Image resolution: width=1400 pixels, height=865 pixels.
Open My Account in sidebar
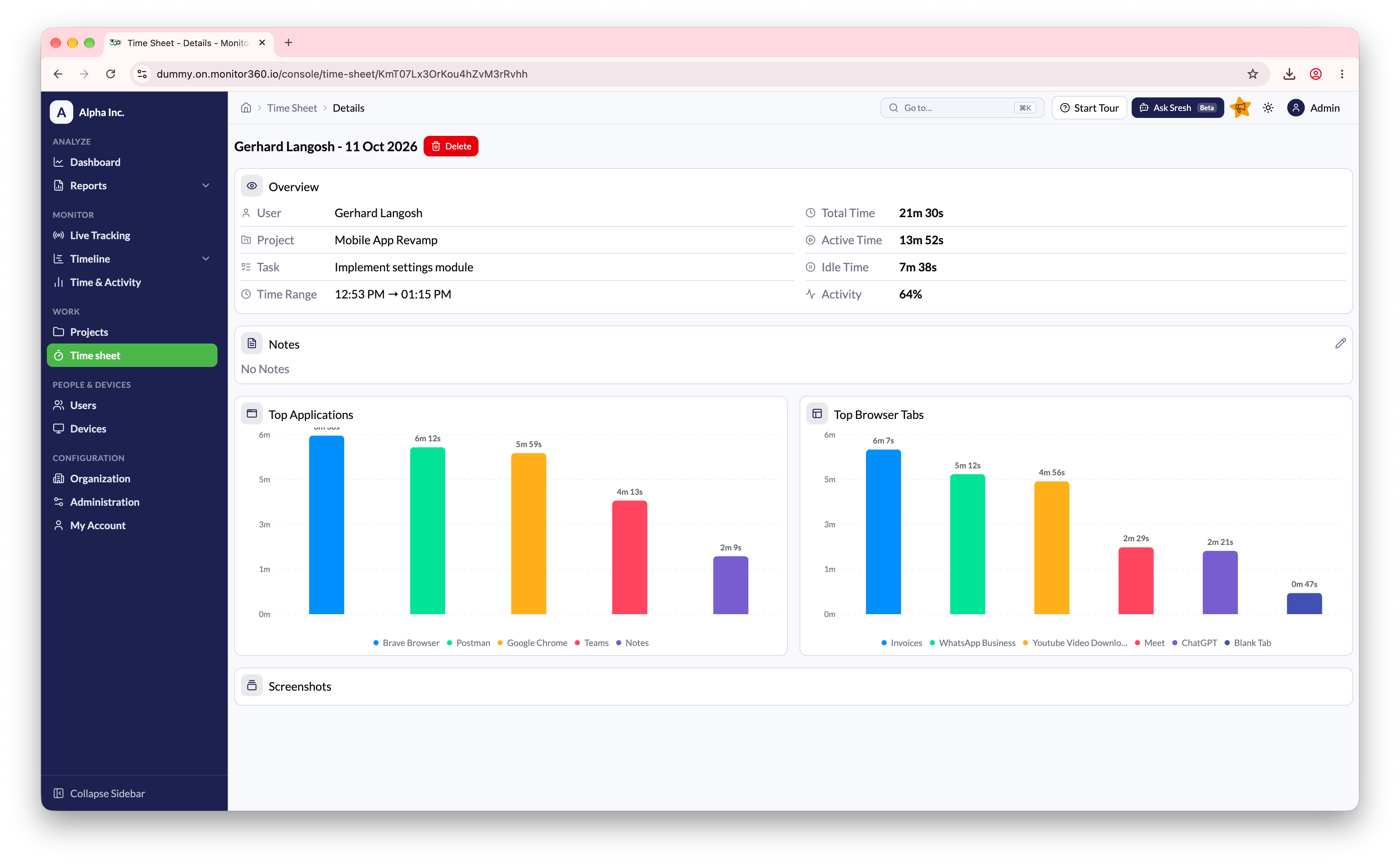coord(132,525)
